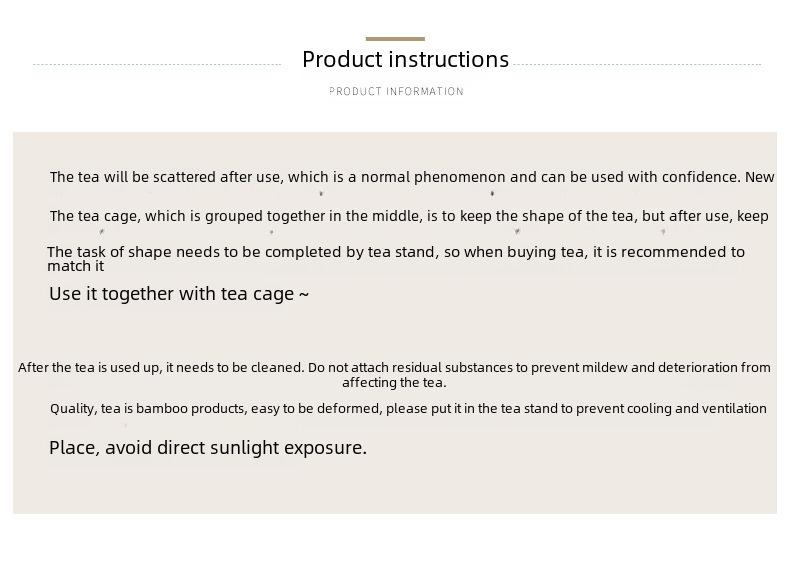Click 'Place, avoid direct sunlight exposure.'

pyautogui.click(x=208, y=448)
